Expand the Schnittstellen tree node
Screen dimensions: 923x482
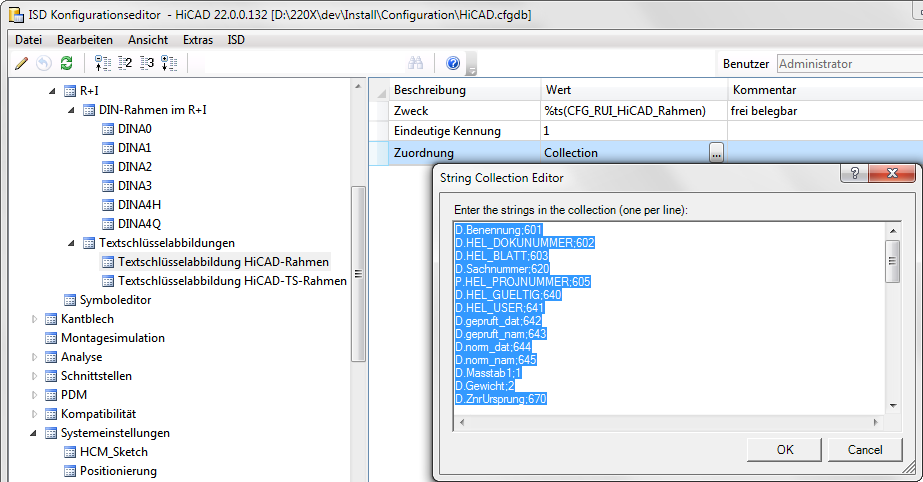click(34, 376)
